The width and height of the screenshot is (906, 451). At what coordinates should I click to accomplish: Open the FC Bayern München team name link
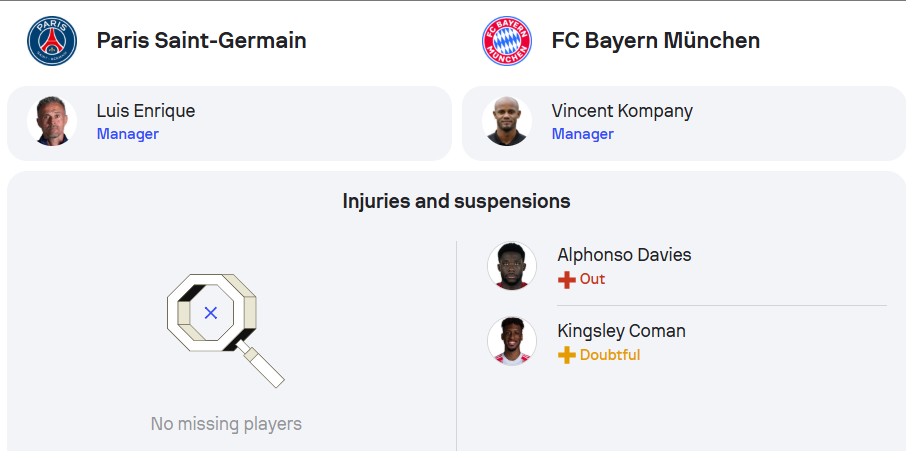click(655, 41)
